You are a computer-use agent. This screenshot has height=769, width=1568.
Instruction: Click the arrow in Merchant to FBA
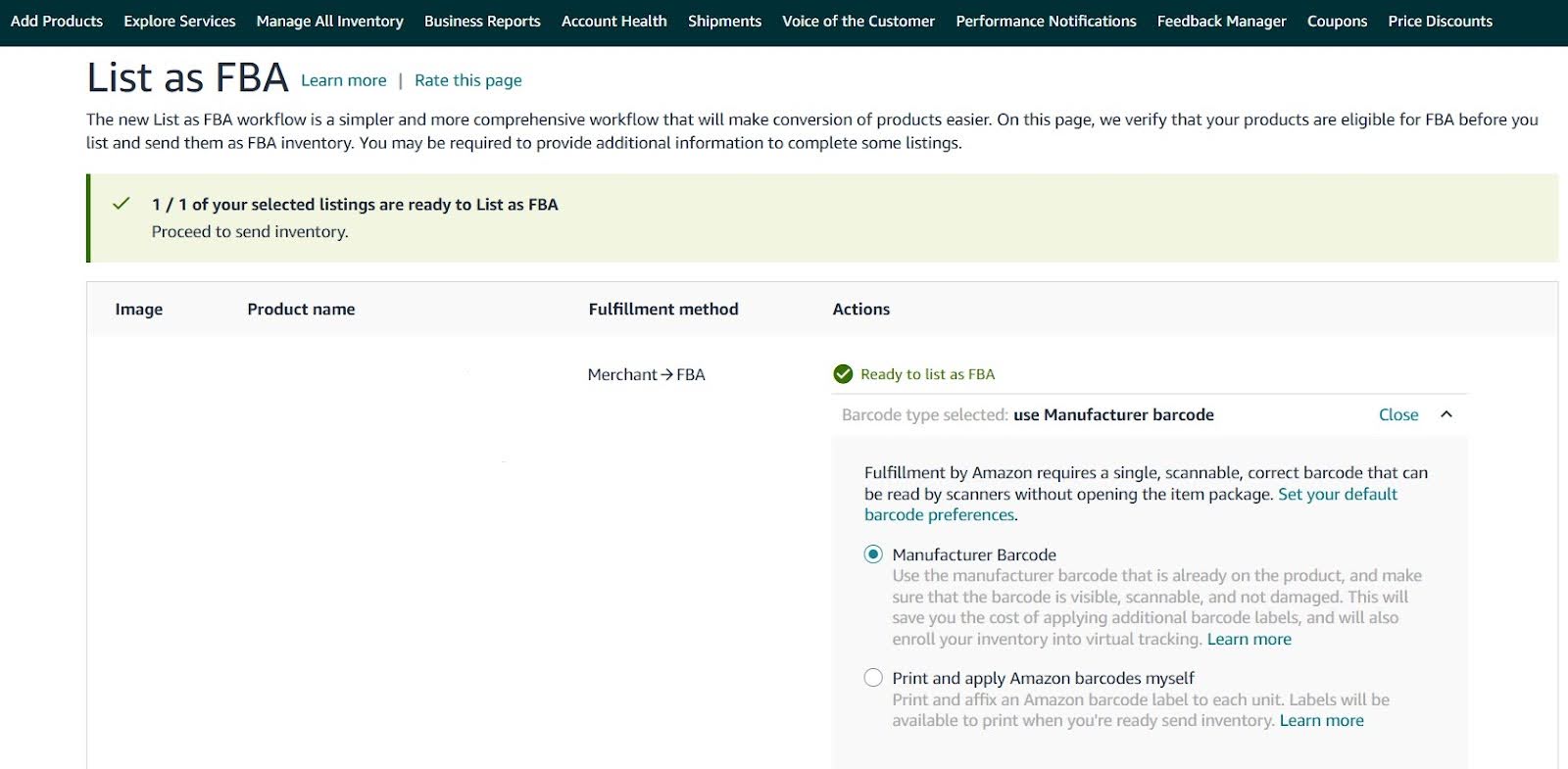tap(666, 374)
